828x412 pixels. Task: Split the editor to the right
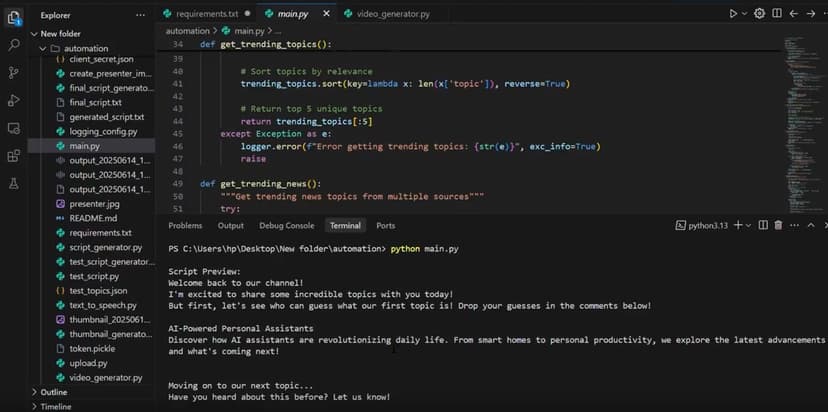(778, 14)
